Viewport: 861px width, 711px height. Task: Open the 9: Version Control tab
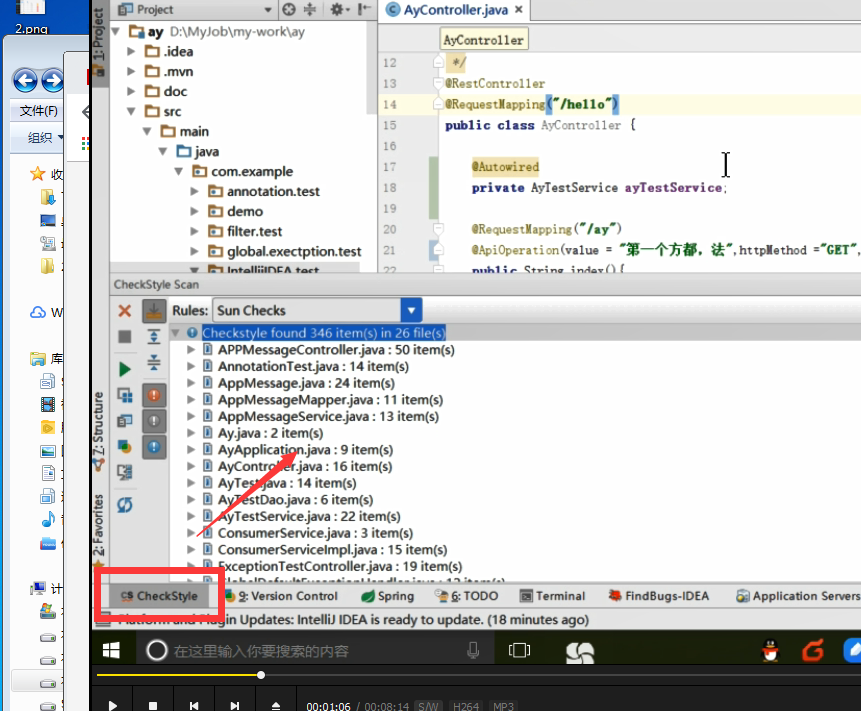pyautogui.click(x=281, y=596)
